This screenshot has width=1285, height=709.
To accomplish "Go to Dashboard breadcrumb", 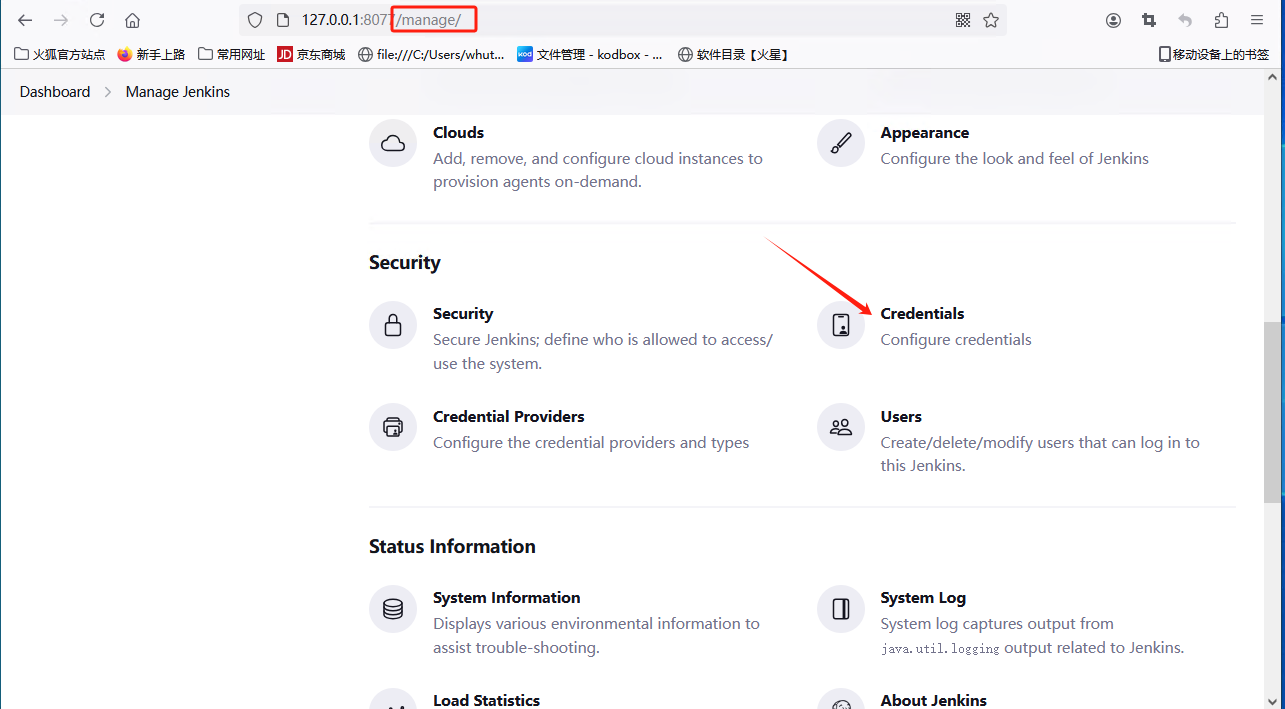I will click(x=55, y=92).
